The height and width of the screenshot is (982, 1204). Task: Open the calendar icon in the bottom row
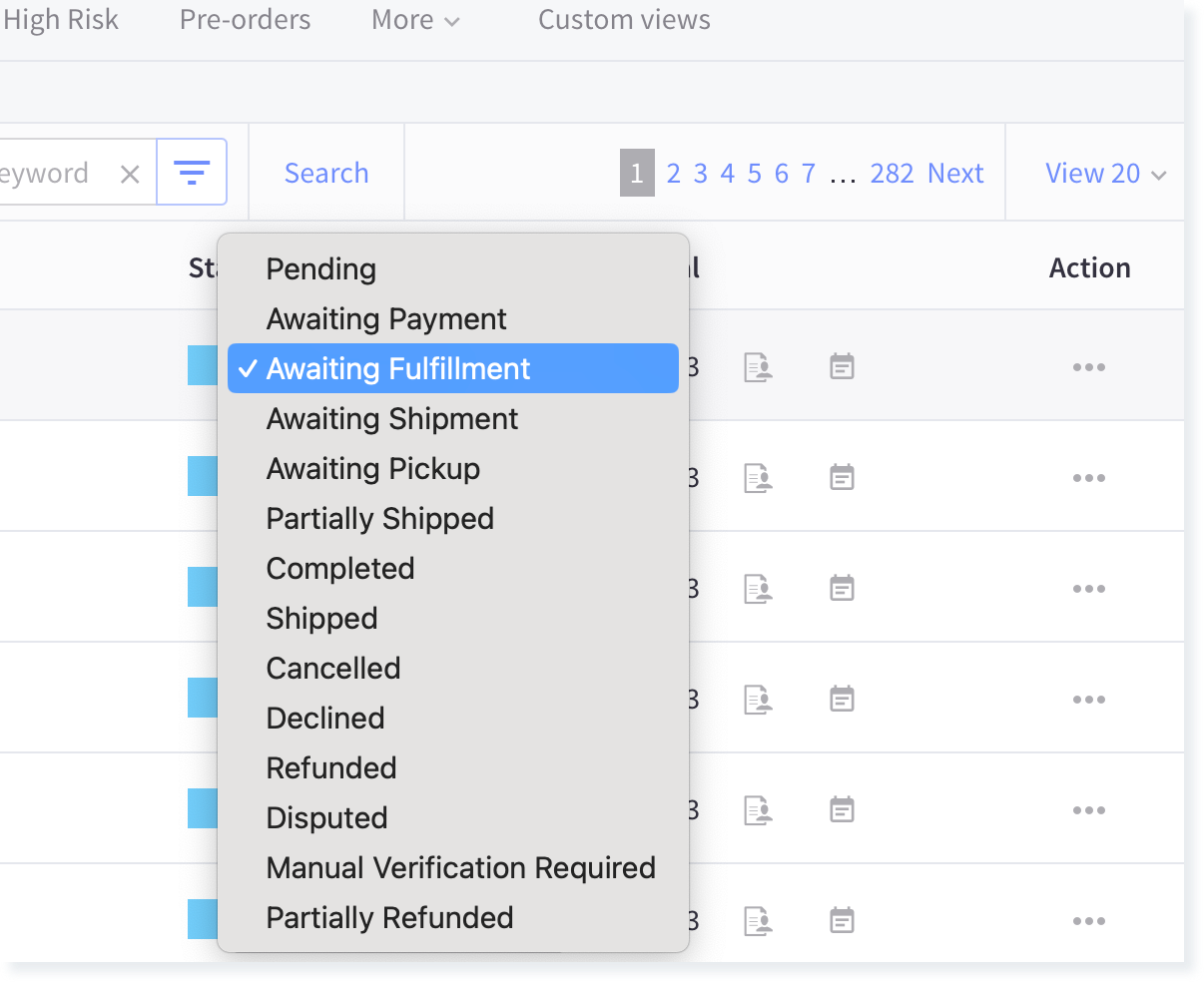pos(842,918)
